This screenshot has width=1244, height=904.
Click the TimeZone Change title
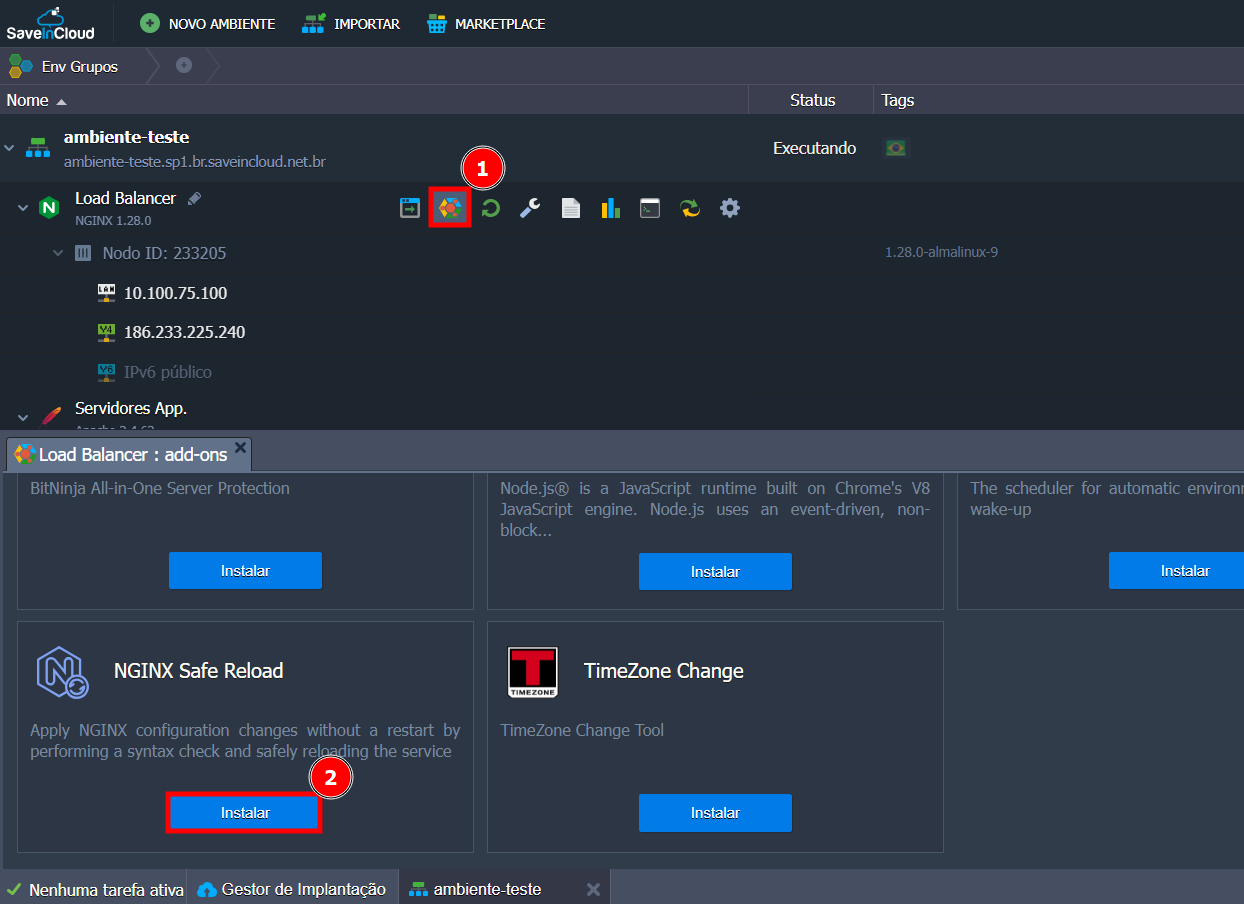(664, 671)
